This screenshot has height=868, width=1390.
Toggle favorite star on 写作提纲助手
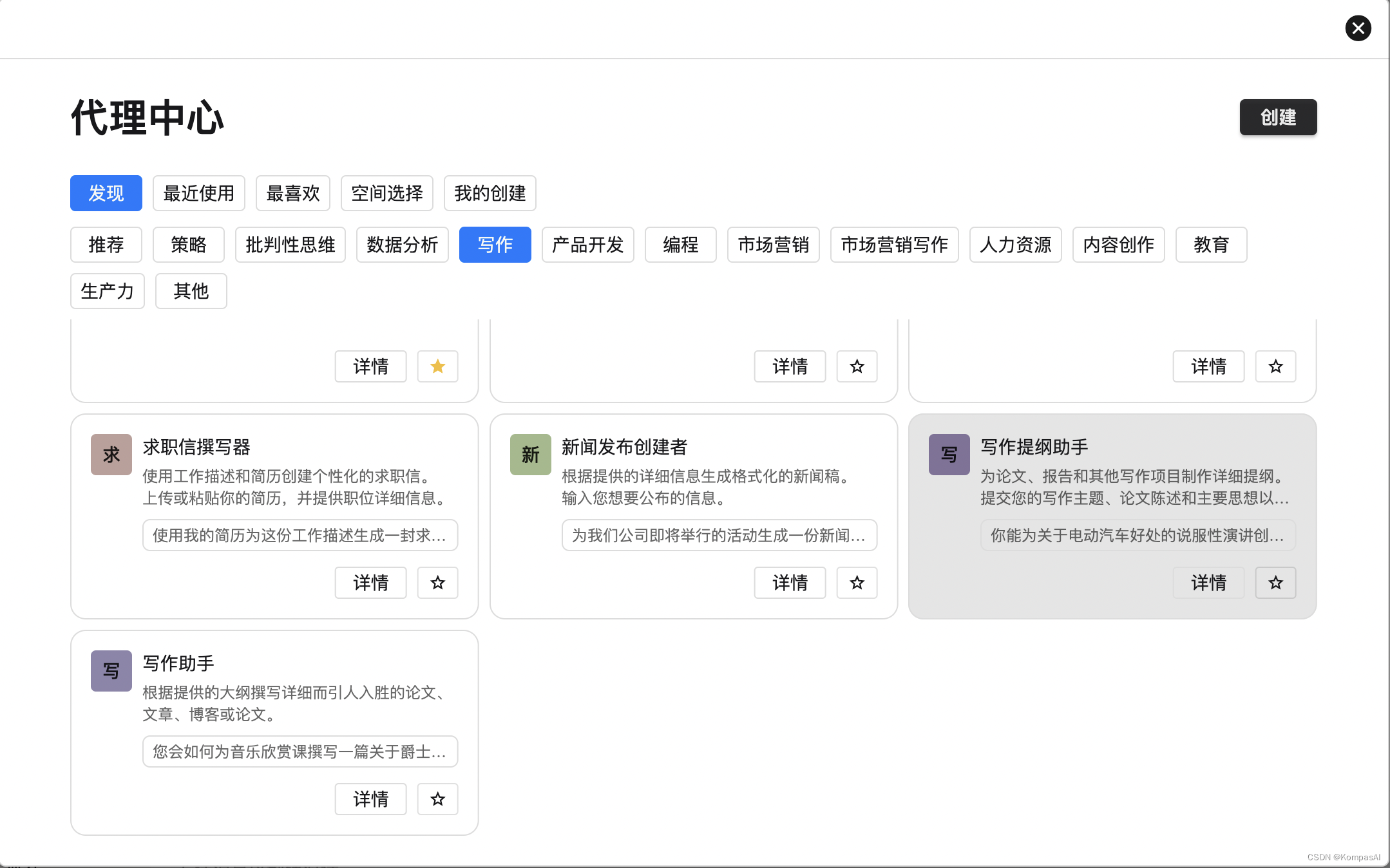[x=1275, y=583]
